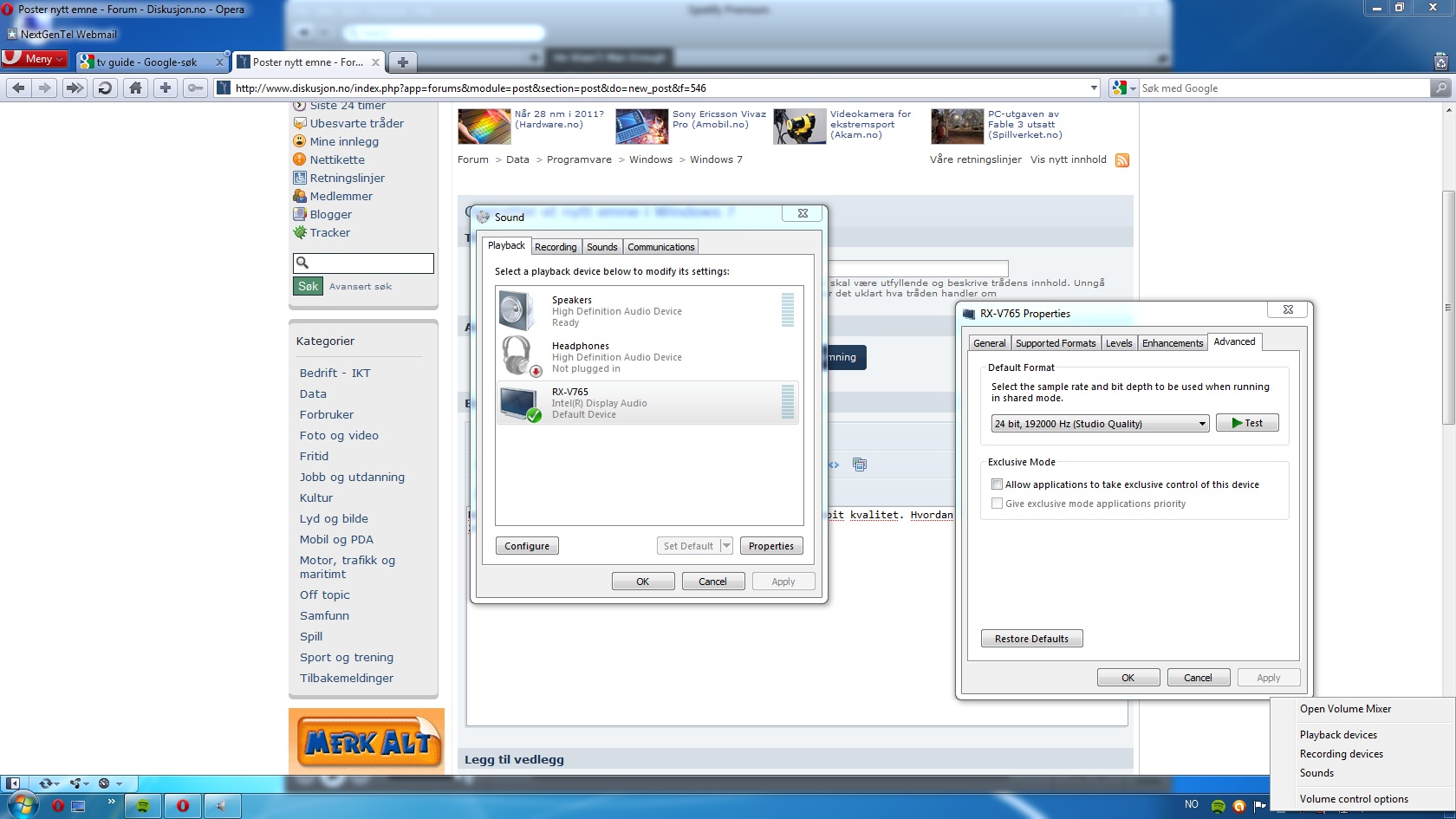This screenshot has width=1456, height=819.
Task: Select the RX-V765 display audio icon
Action: (x=520, y=403)
